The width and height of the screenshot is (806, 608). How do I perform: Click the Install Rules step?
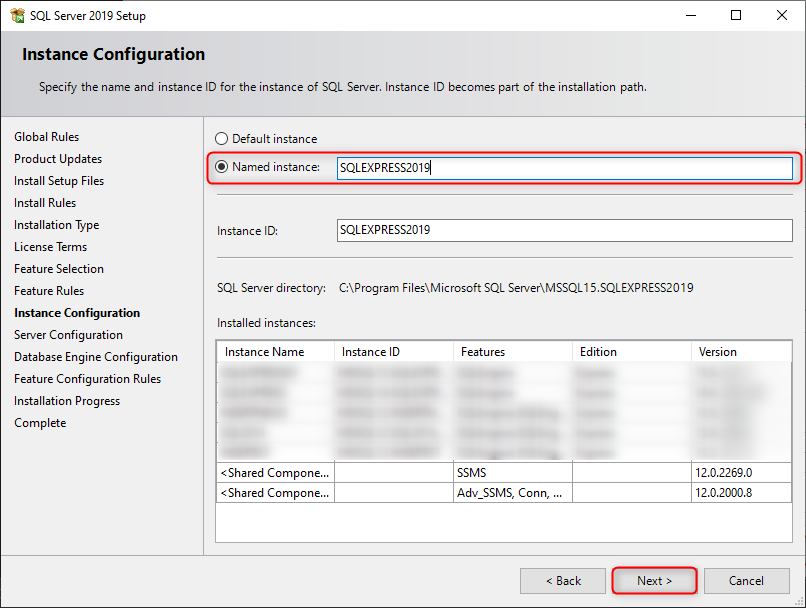point(45,203)
